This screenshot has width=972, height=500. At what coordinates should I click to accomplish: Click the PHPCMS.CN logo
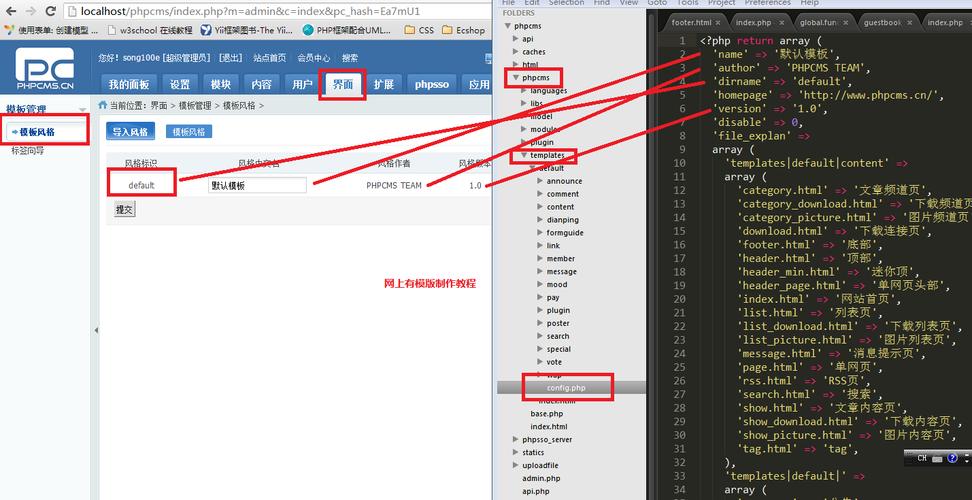[x=45, y=69]
